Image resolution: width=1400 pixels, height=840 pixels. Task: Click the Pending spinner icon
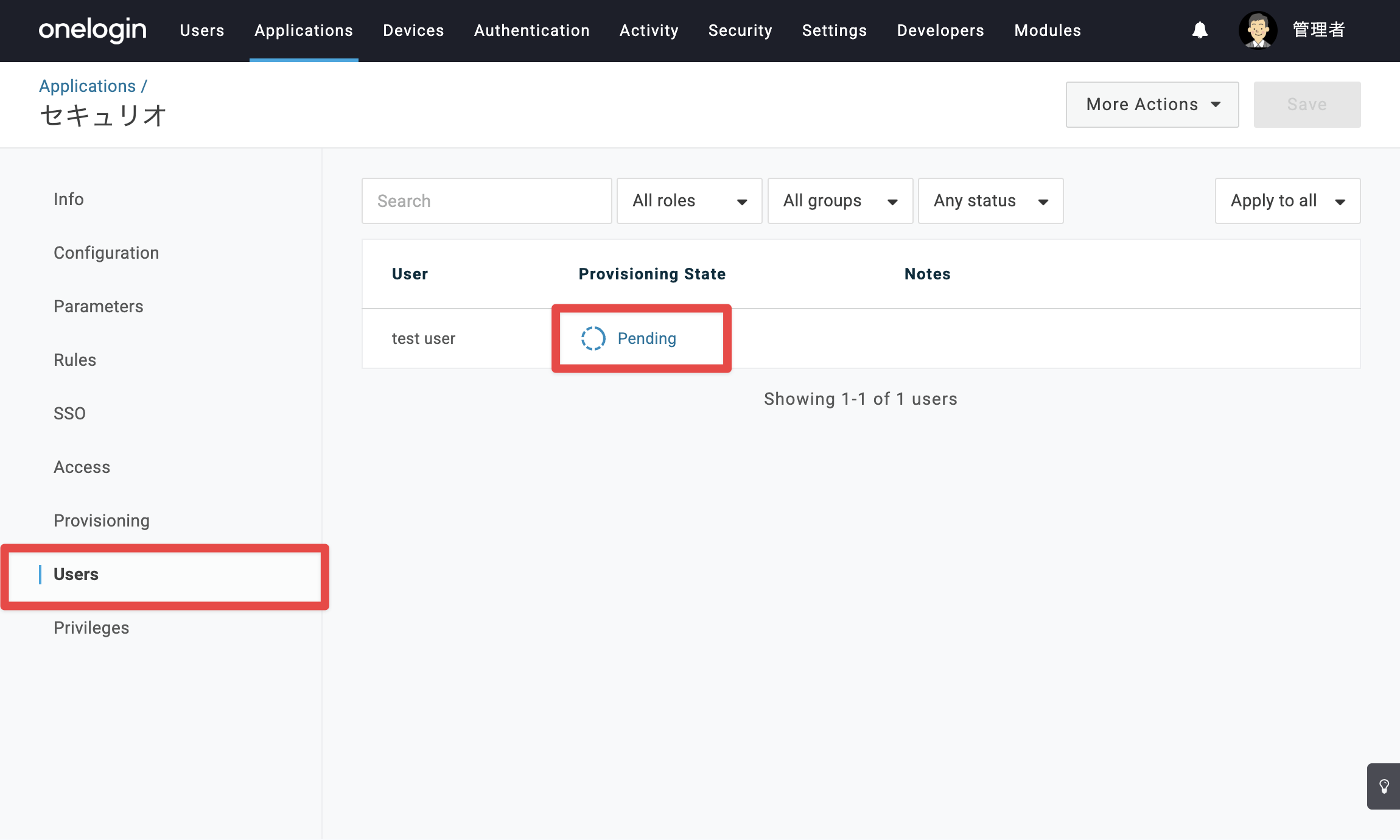[x=593, y=338]
